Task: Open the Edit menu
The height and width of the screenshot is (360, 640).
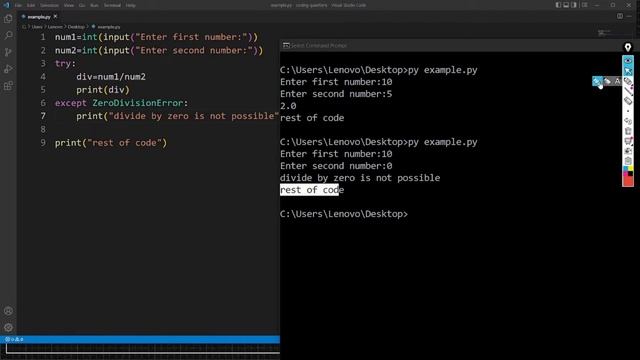Action: 31,5
